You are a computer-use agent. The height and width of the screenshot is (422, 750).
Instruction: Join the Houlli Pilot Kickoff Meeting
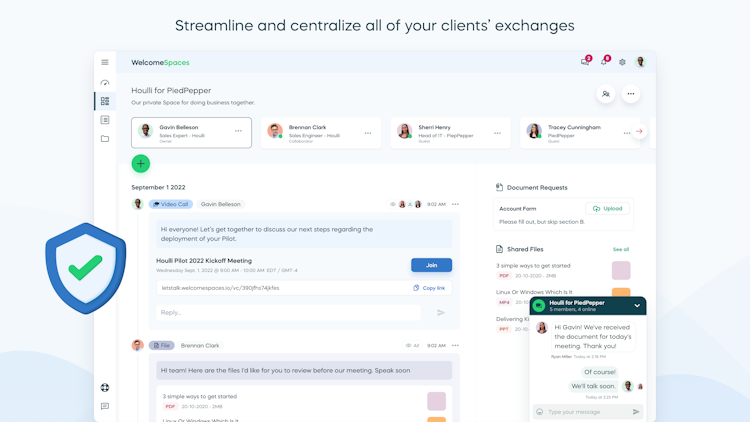(431, 265)
